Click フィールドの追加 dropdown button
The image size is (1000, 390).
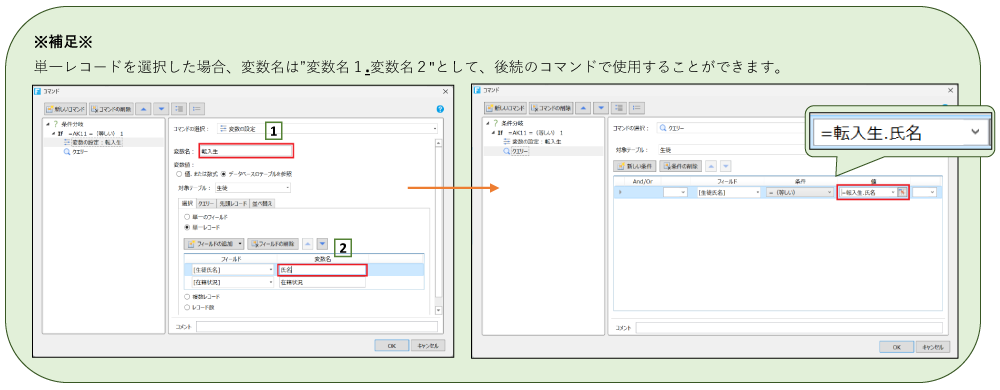tap(214, 243)
